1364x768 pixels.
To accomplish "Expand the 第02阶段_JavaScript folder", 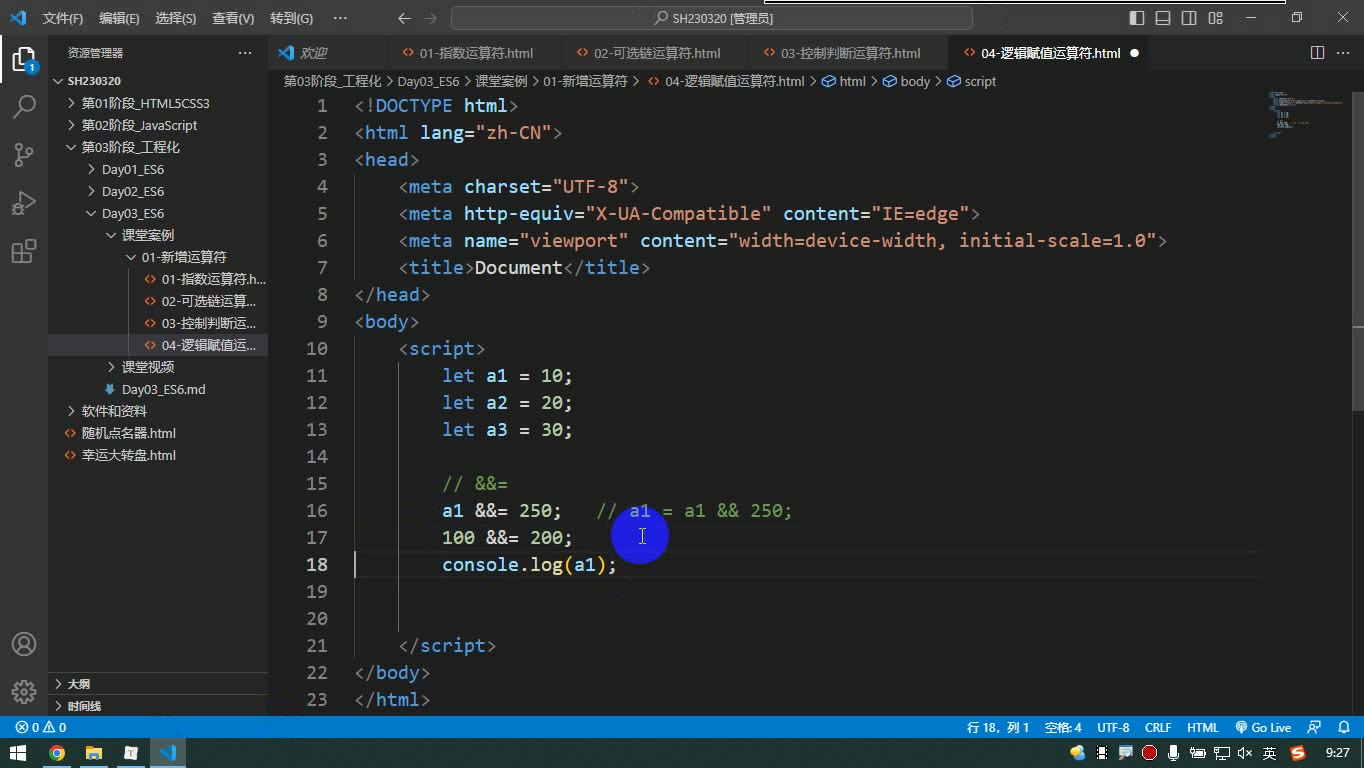I will point(139,125).
